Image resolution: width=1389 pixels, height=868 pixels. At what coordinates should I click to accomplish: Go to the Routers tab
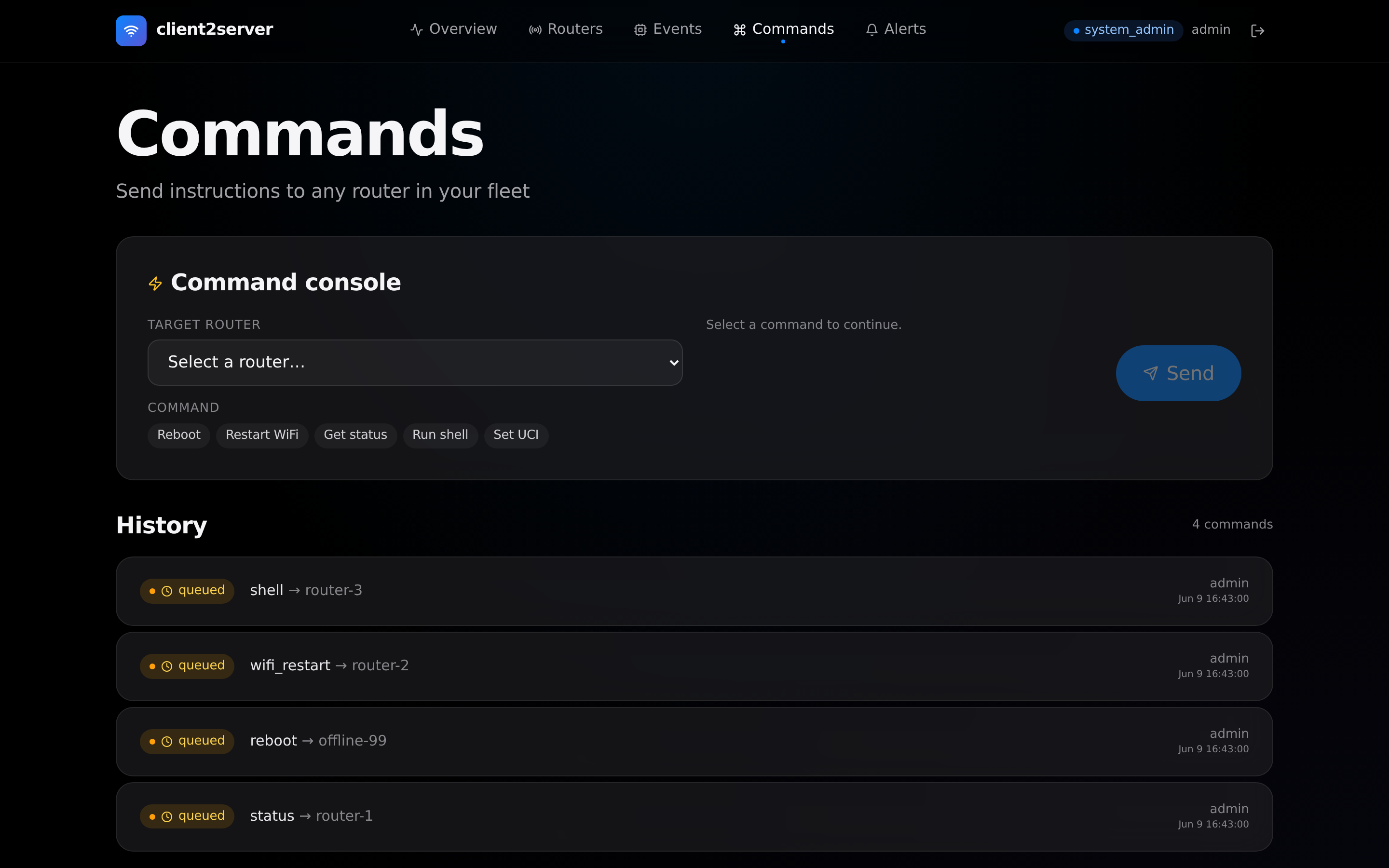tap(566, 29)
